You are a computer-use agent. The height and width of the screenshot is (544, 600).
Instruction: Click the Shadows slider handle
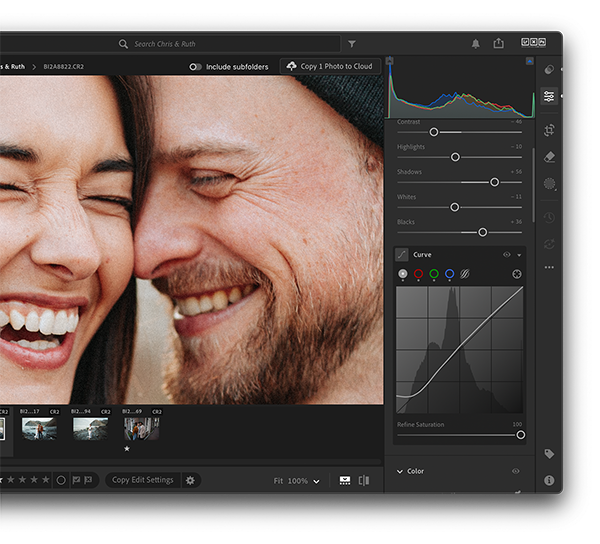[494, 182]
